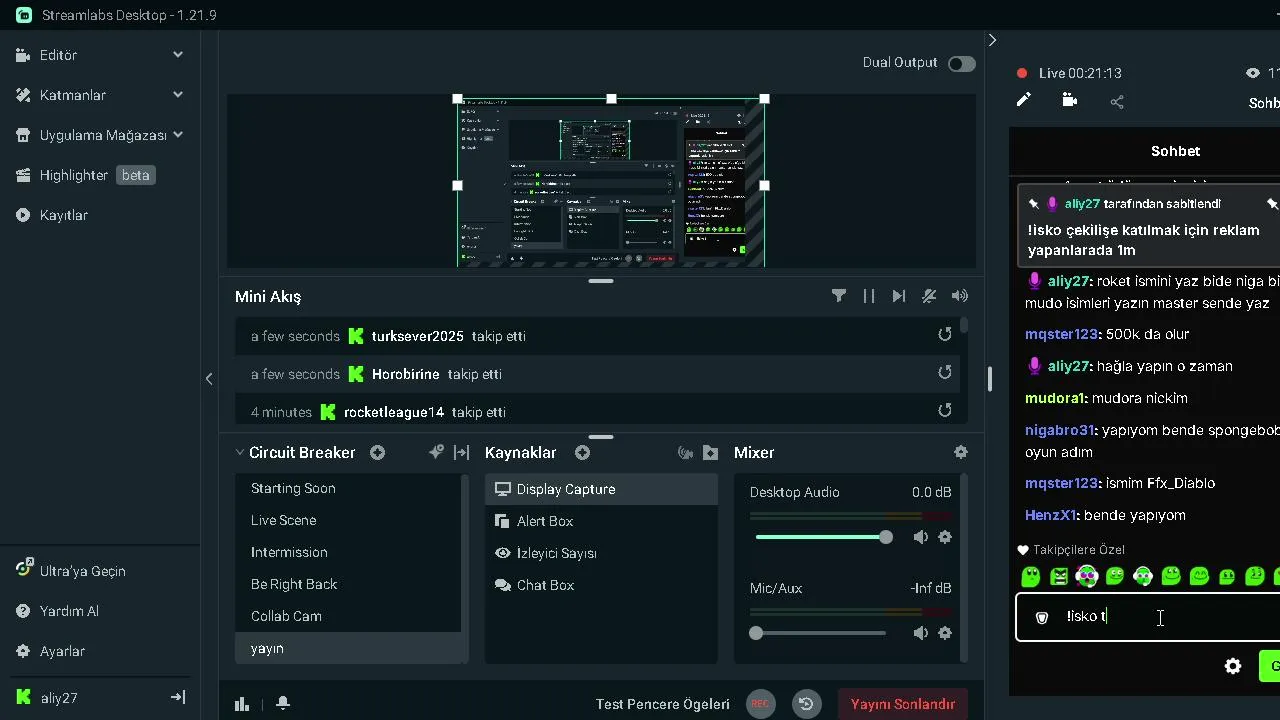Viewport: 1280px width, 720px height.
Task: Filter Mini Akış events
Action: 839,296
